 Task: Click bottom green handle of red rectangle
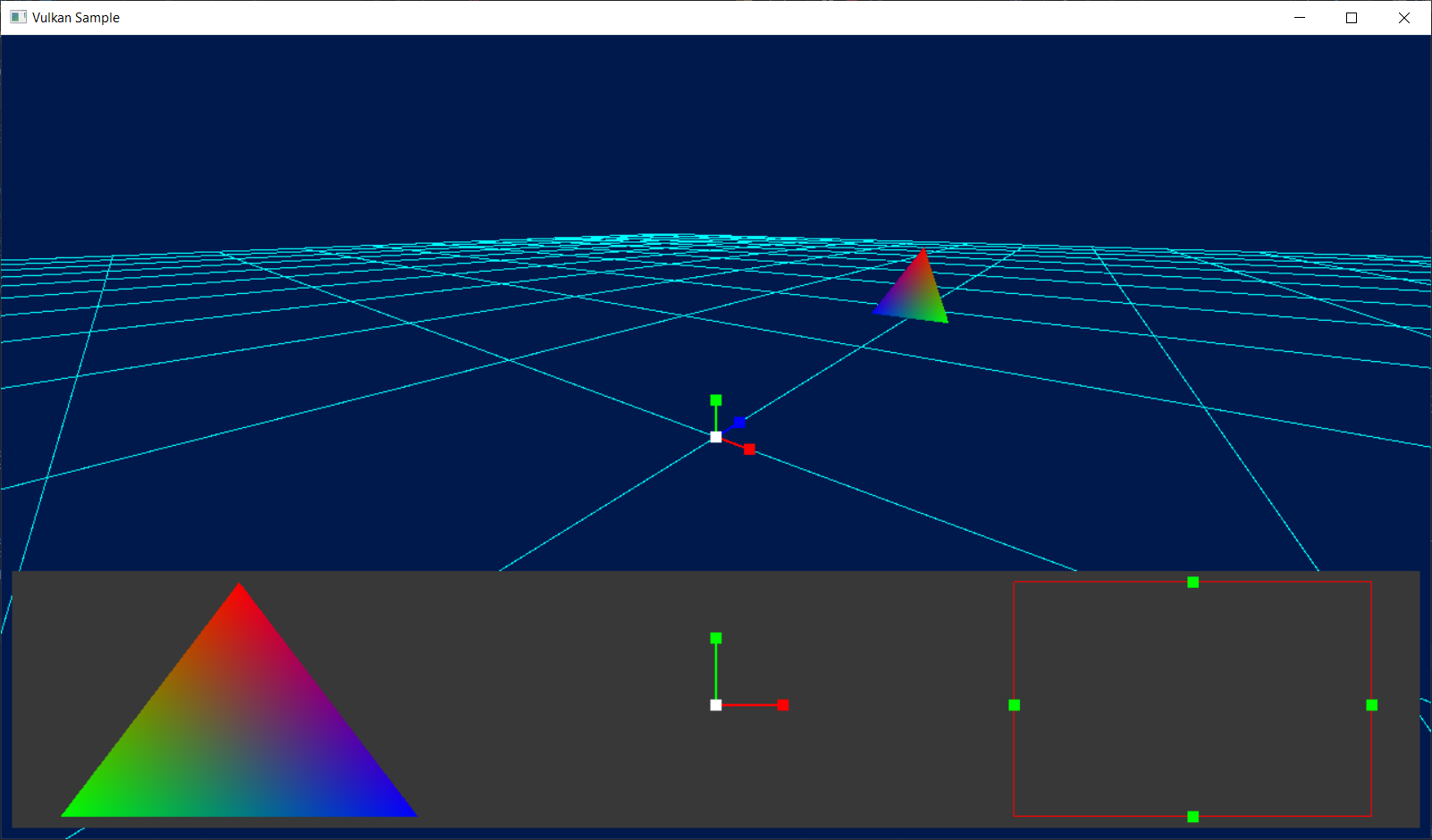[x=1192, y=817]
